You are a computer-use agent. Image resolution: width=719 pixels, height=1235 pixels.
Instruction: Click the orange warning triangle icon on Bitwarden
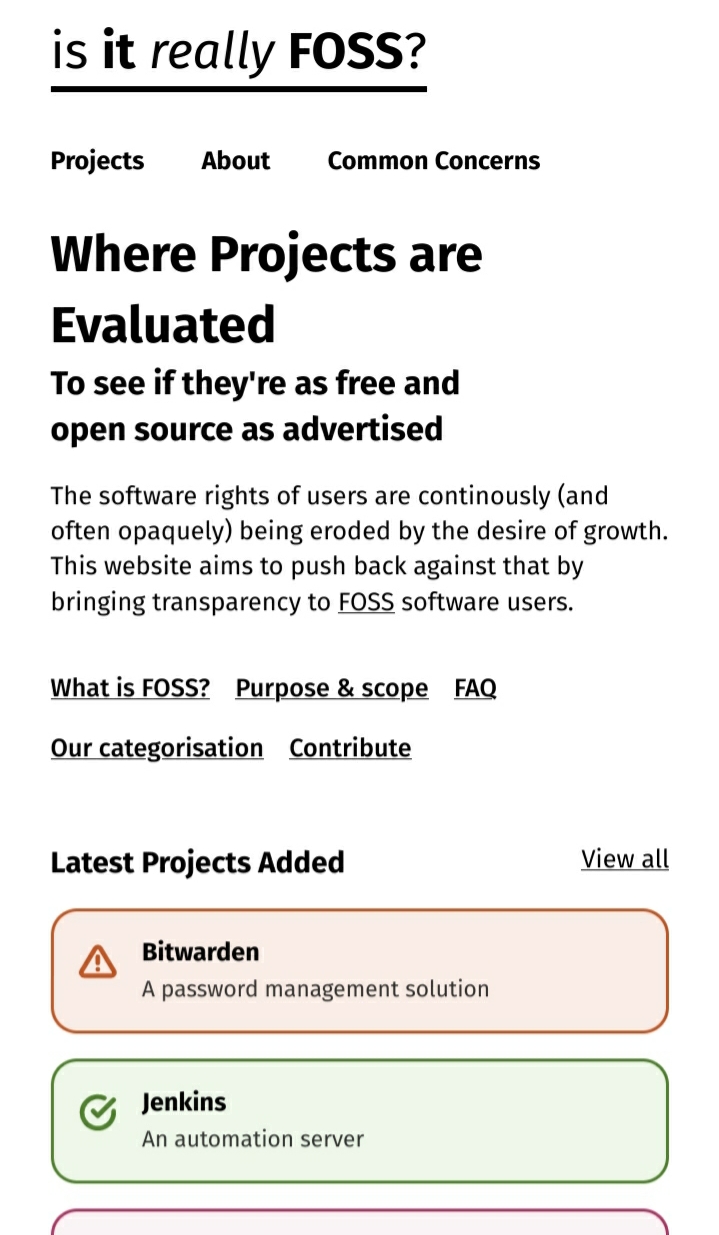click(97, 962)
